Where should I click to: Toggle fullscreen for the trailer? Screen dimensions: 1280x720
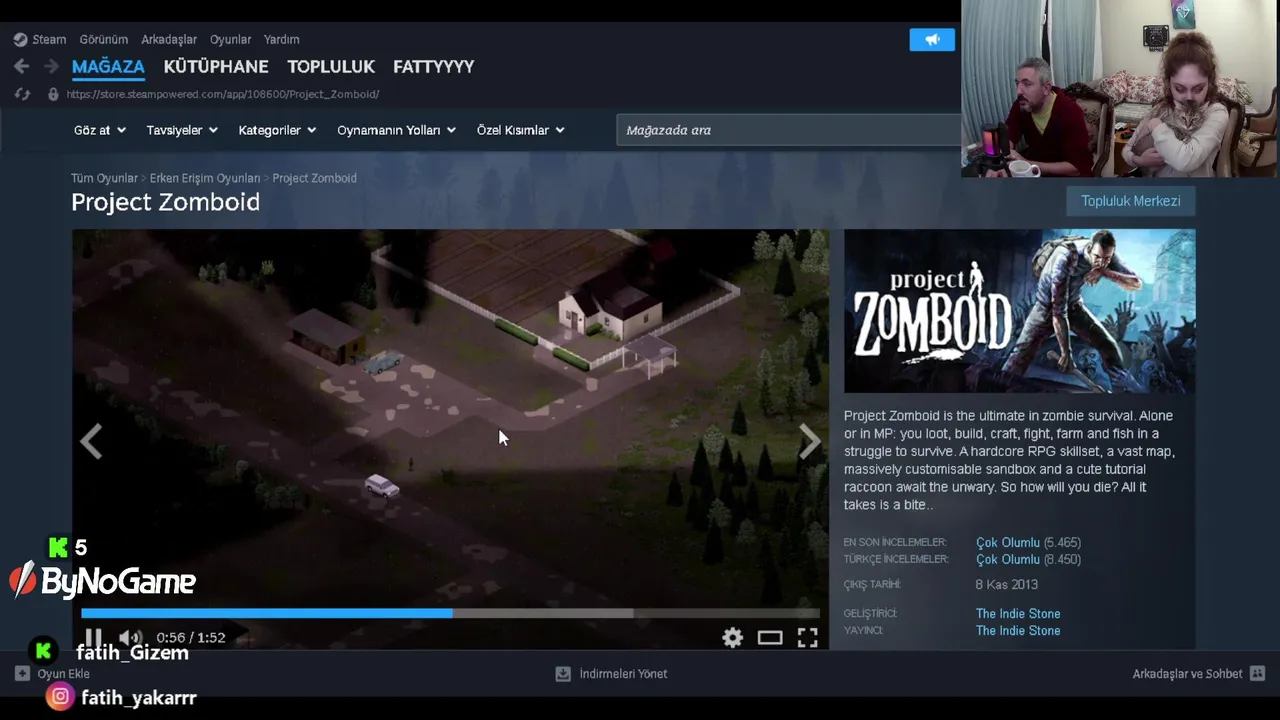pos(807,637)
